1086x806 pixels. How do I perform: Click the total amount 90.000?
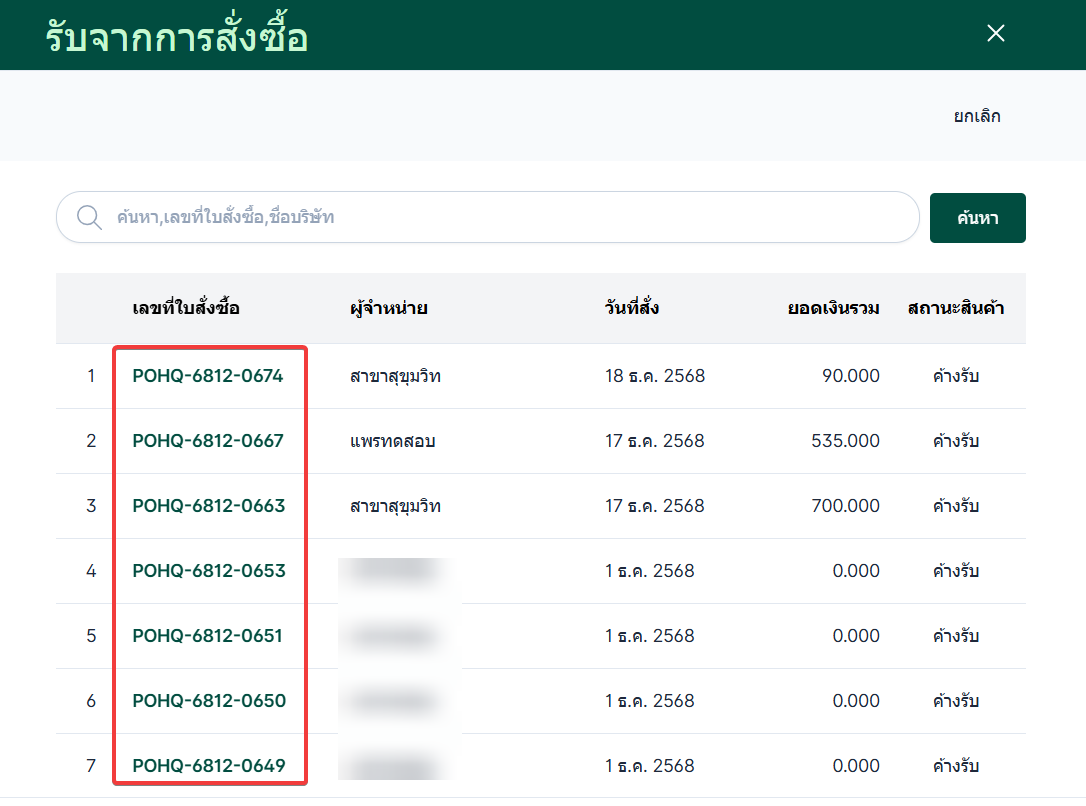pos(851,376)
